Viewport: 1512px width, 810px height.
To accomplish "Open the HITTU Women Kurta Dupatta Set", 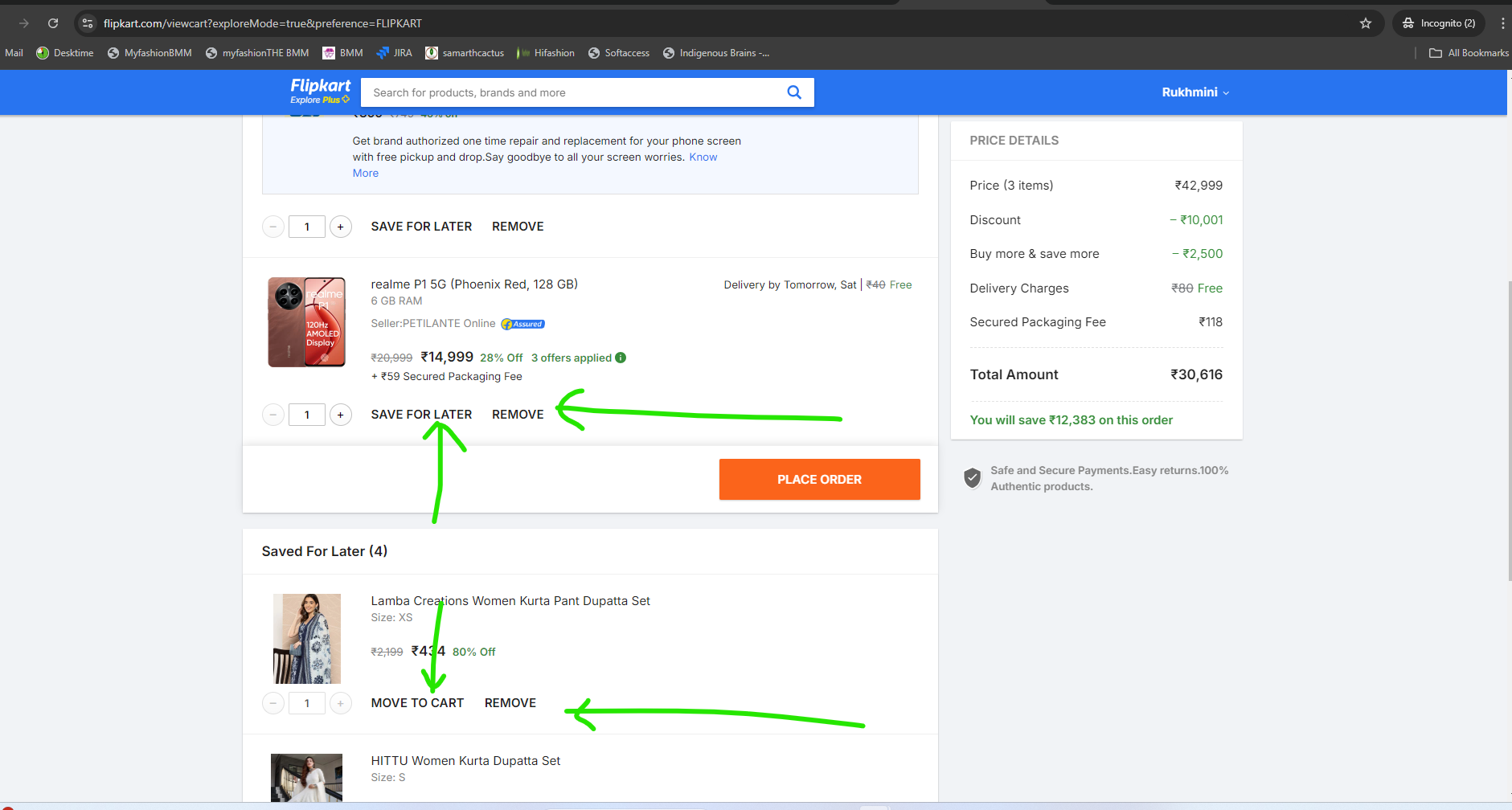I will click(465, 761).
